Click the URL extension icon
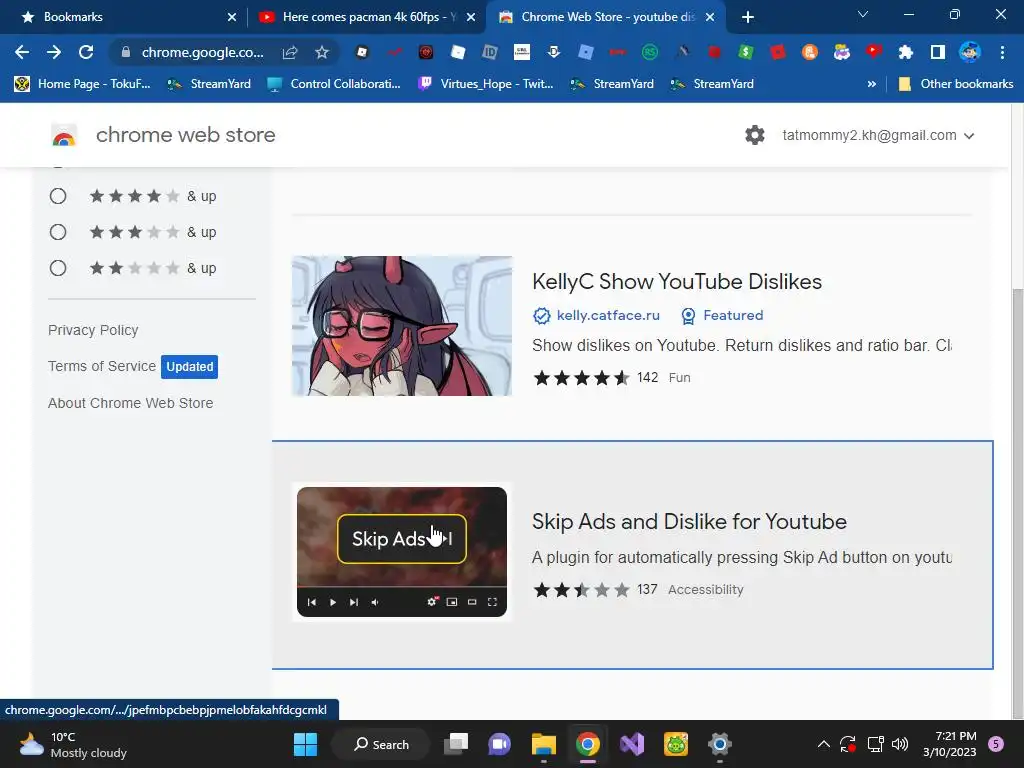 [x=522, y=52]
